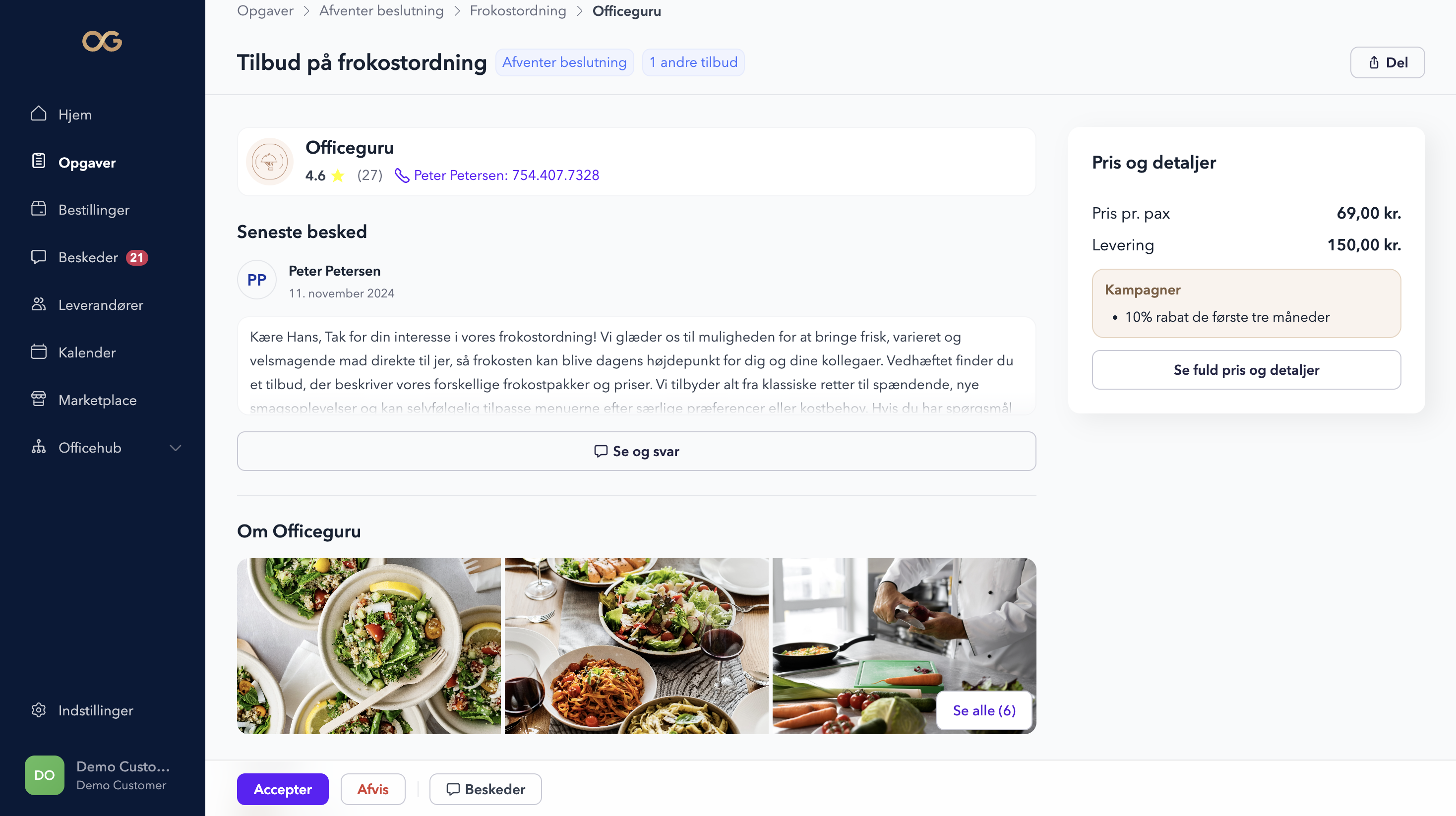Click the Leverandører people icon
1456x816 pixels.
pyautogui.click(x=39, y=304)
